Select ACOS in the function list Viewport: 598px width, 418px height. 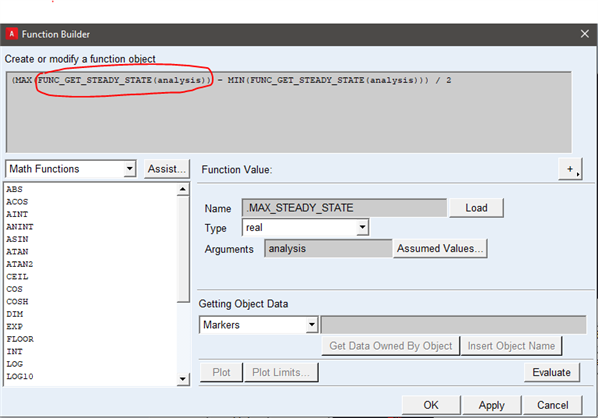click(x=17, y=202)
